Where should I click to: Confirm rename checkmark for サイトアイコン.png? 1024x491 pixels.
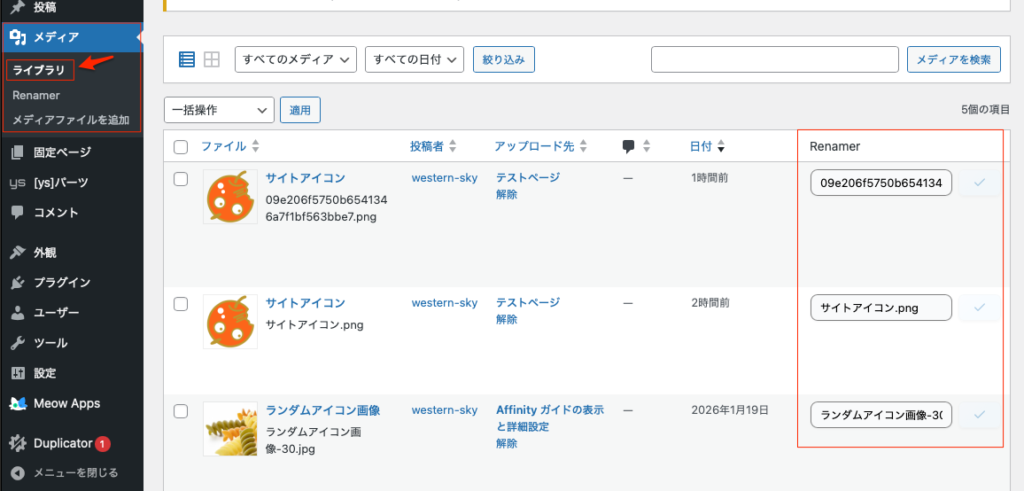pyautogui.click(x=979, y=308)
